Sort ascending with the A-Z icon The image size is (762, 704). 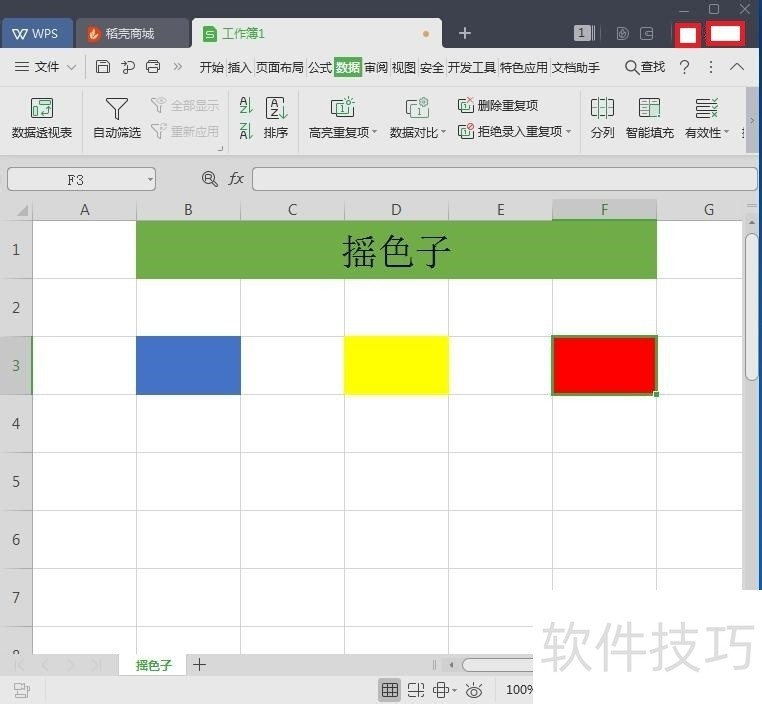point(246,105)
